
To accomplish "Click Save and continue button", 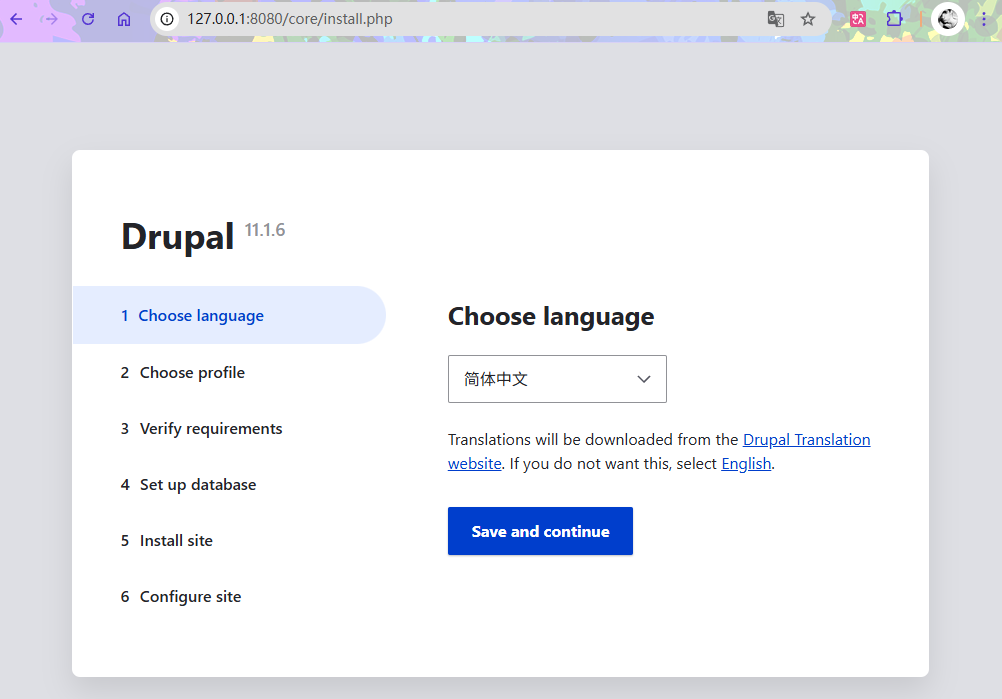I will (x=540, y=531).
